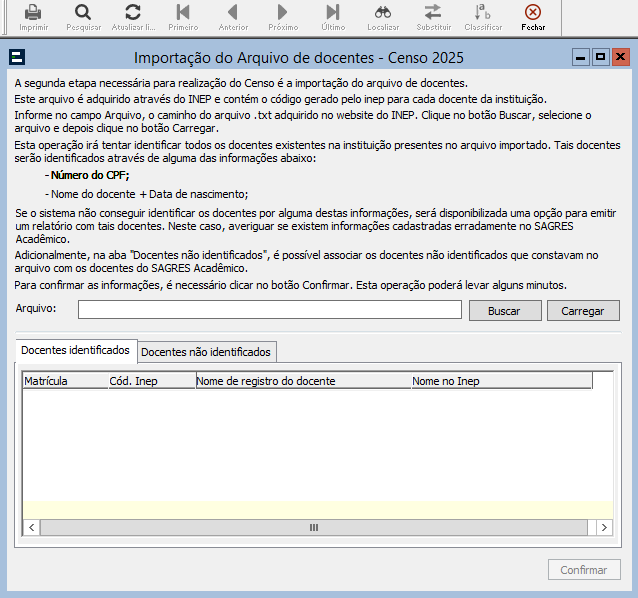The image size is (638, 598).
Task: Click the scrollbar left arrow
Action: (x=32, y=528)
